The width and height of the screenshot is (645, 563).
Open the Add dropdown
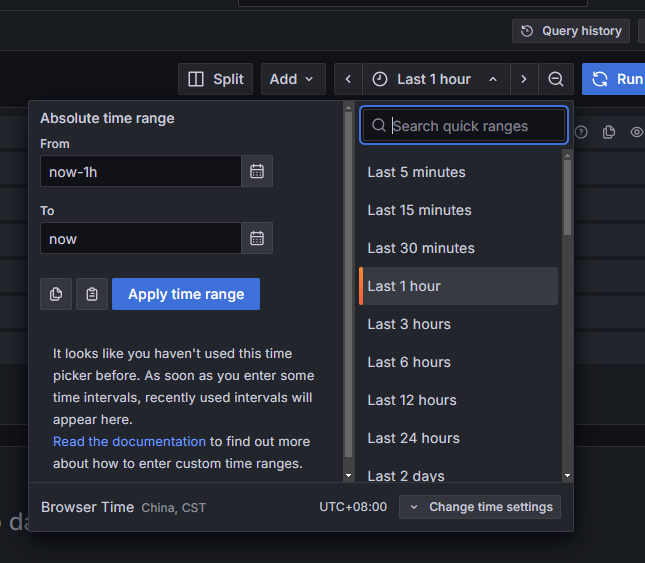coord(292,79)
